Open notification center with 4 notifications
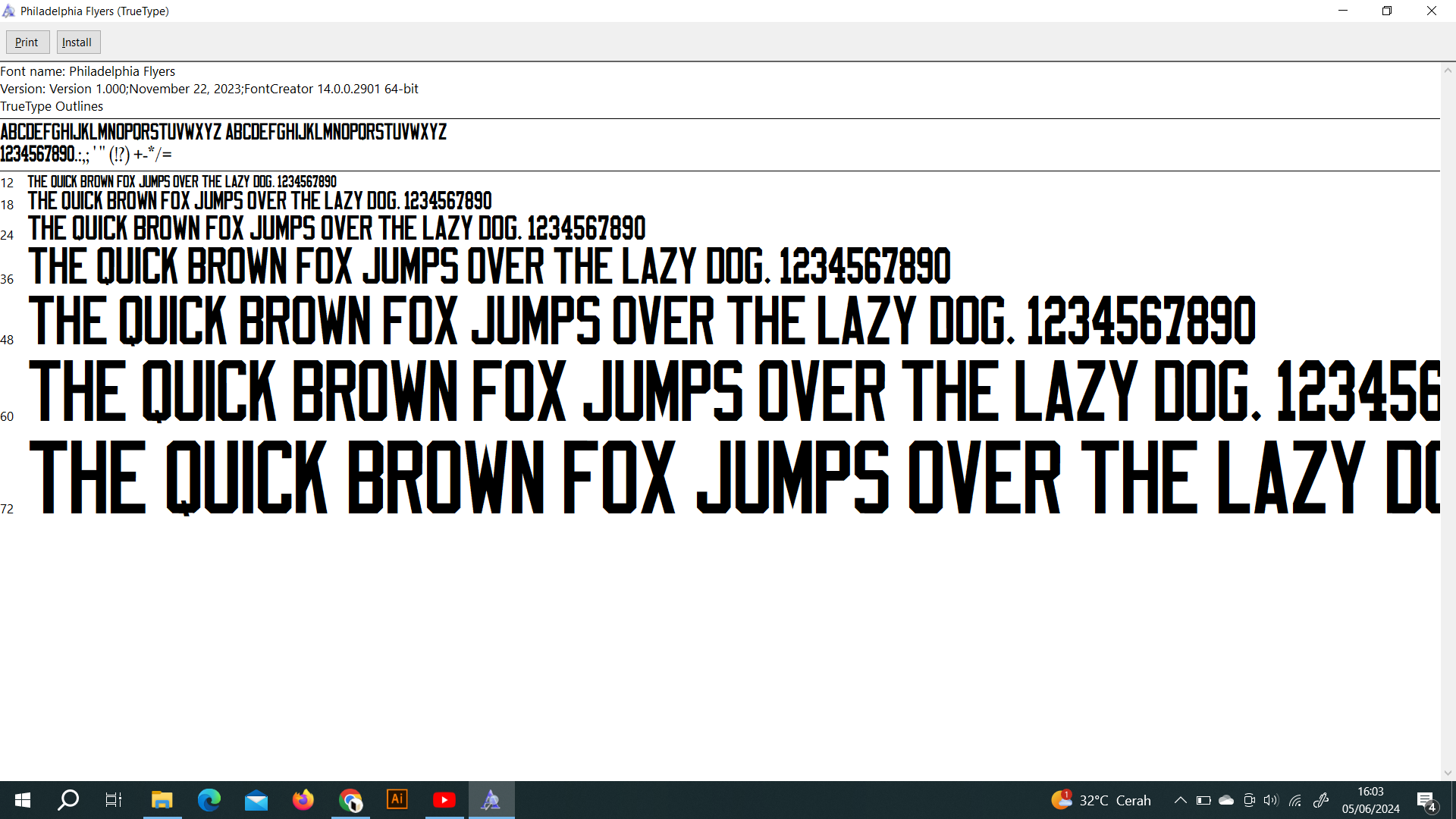Screen dimensions: 1456x819 click(x=1426, y=801)
